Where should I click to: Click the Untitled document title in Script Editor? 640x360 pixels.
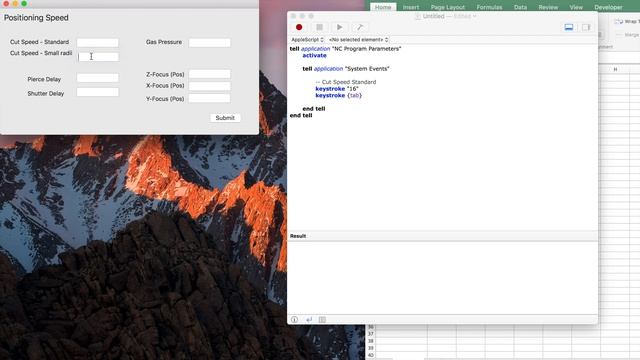tap(433, 16)
